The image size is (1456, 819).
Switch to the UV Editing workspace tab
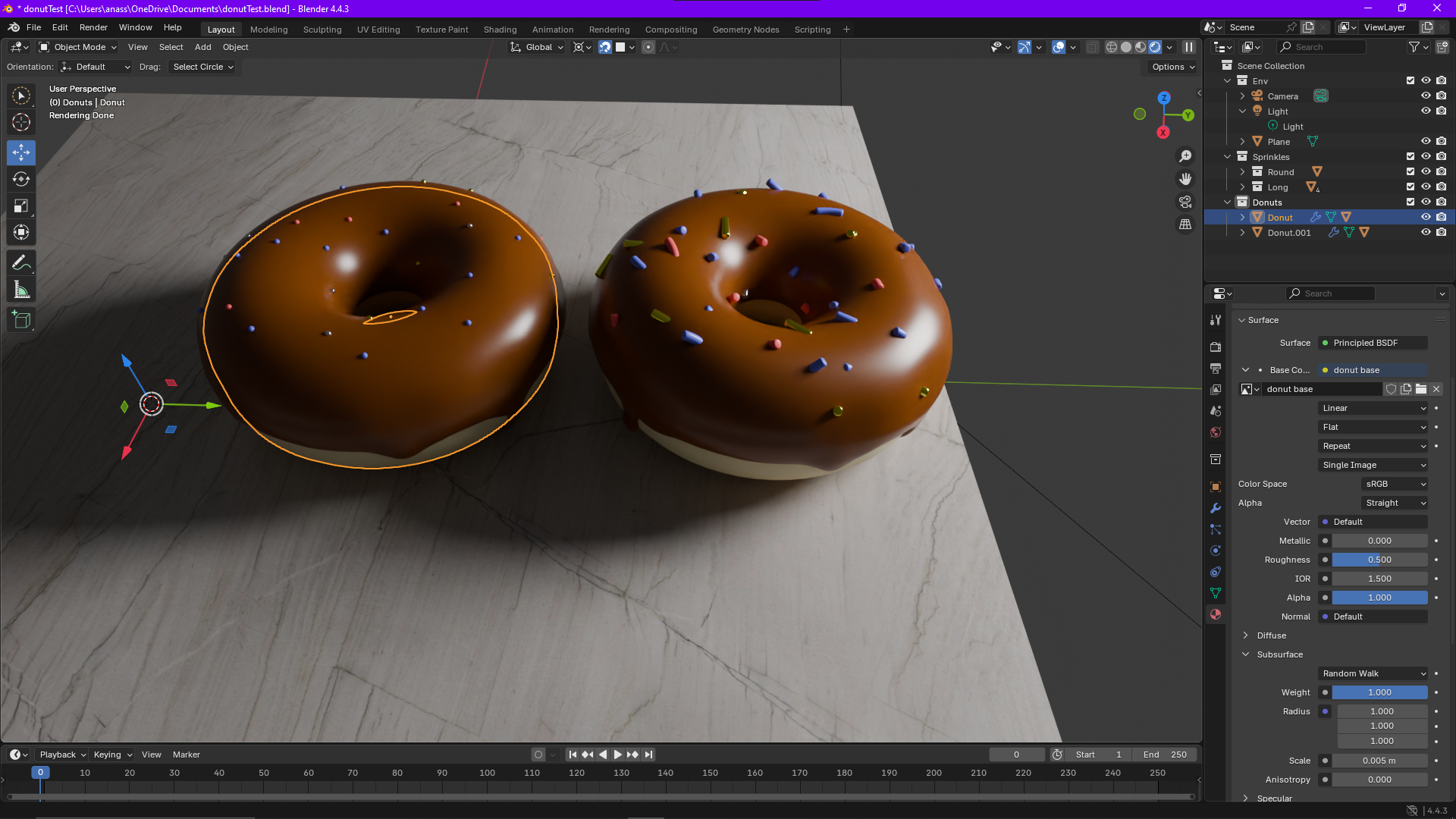click(x=378, y=30)
